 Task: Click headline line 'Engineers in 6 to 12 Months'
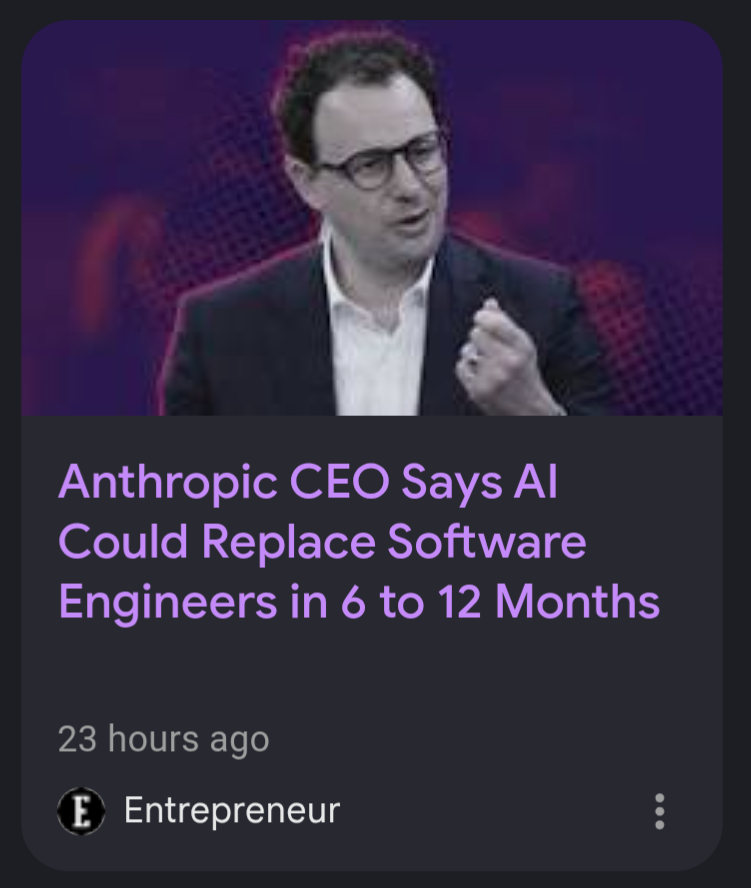tap(359, 601)
